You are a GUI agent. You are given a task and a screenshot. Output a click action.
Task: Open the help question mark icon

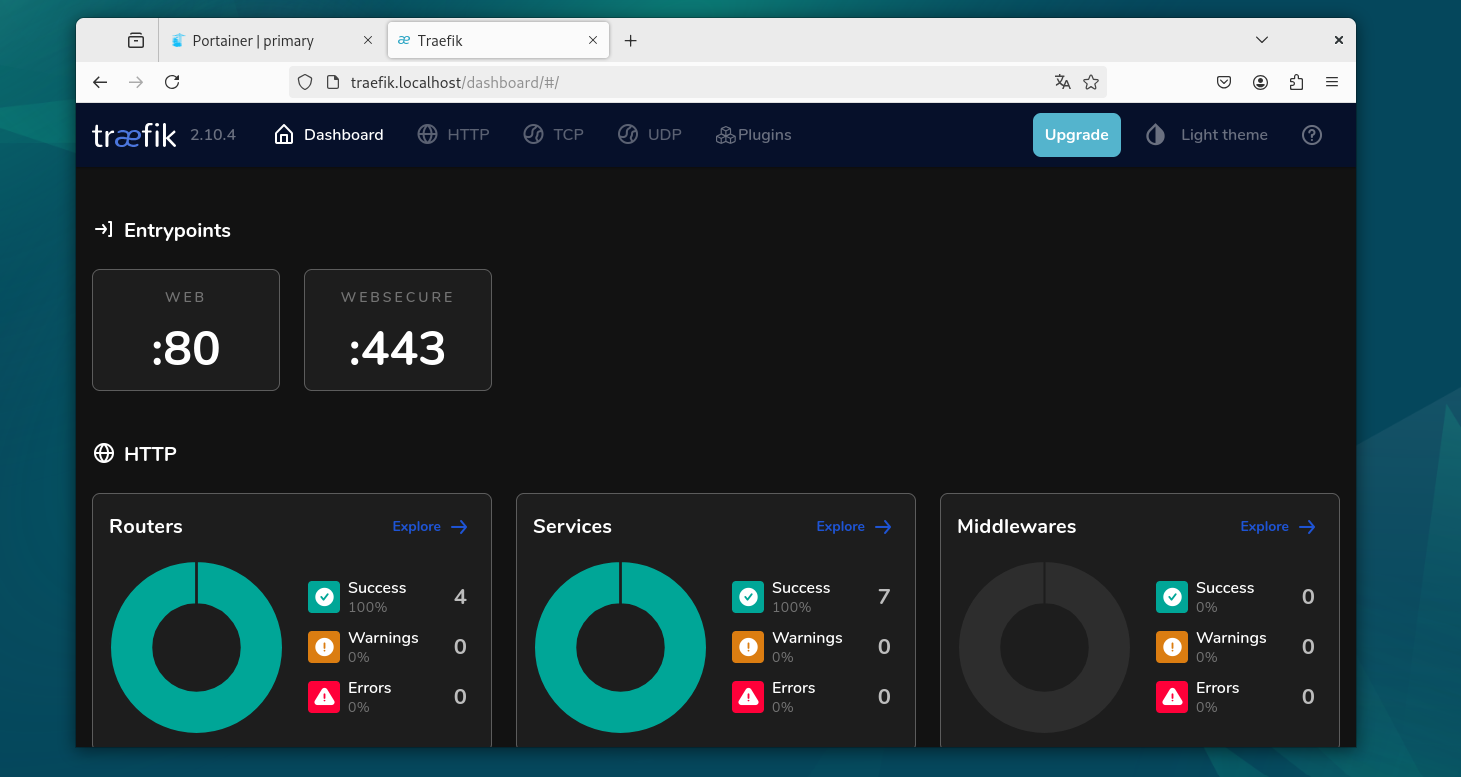pyautogui.click(x=1312, y=135)
